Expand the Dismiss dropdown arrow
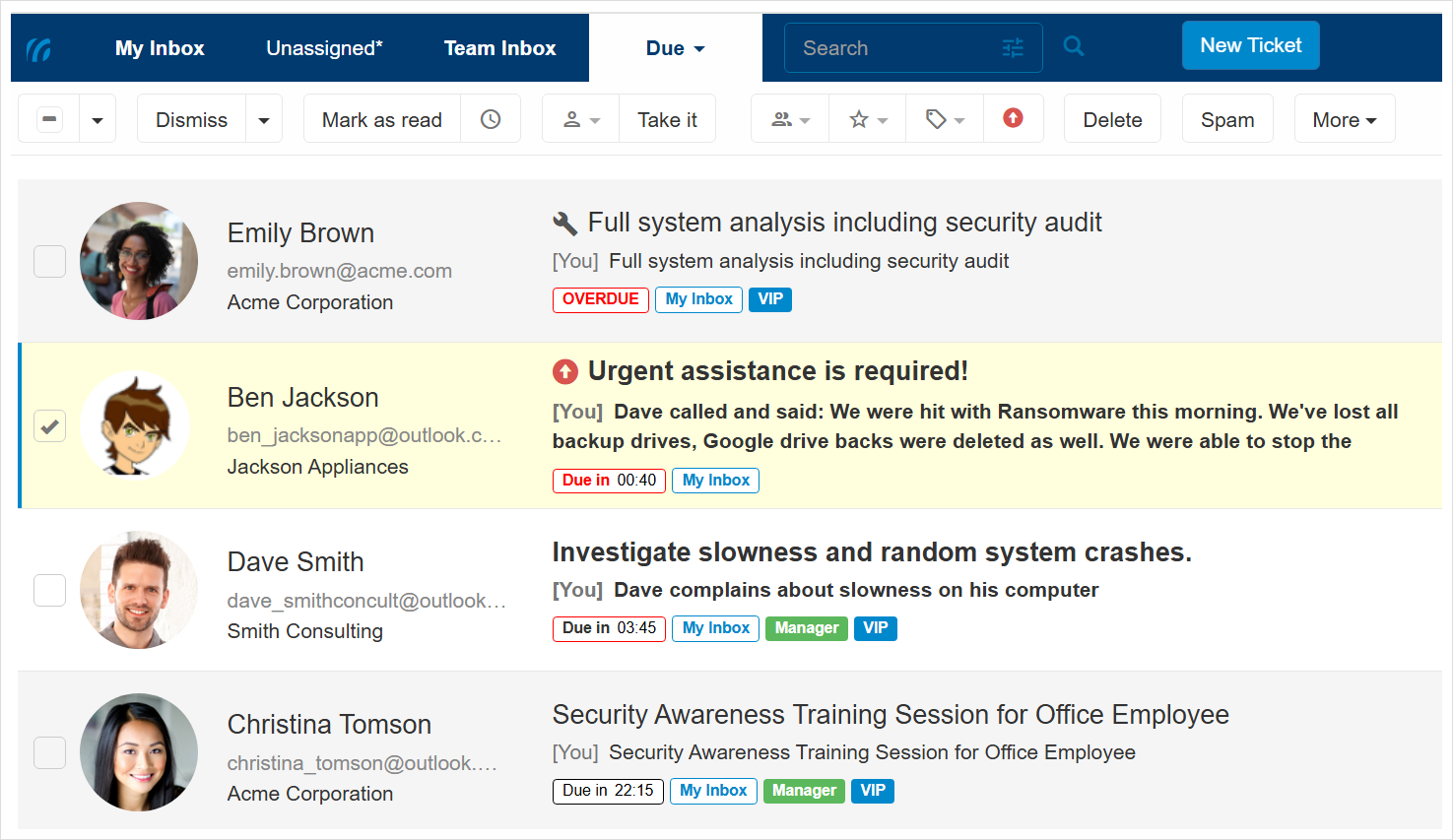The image size is (1453, 840). (x=264, y=120)
